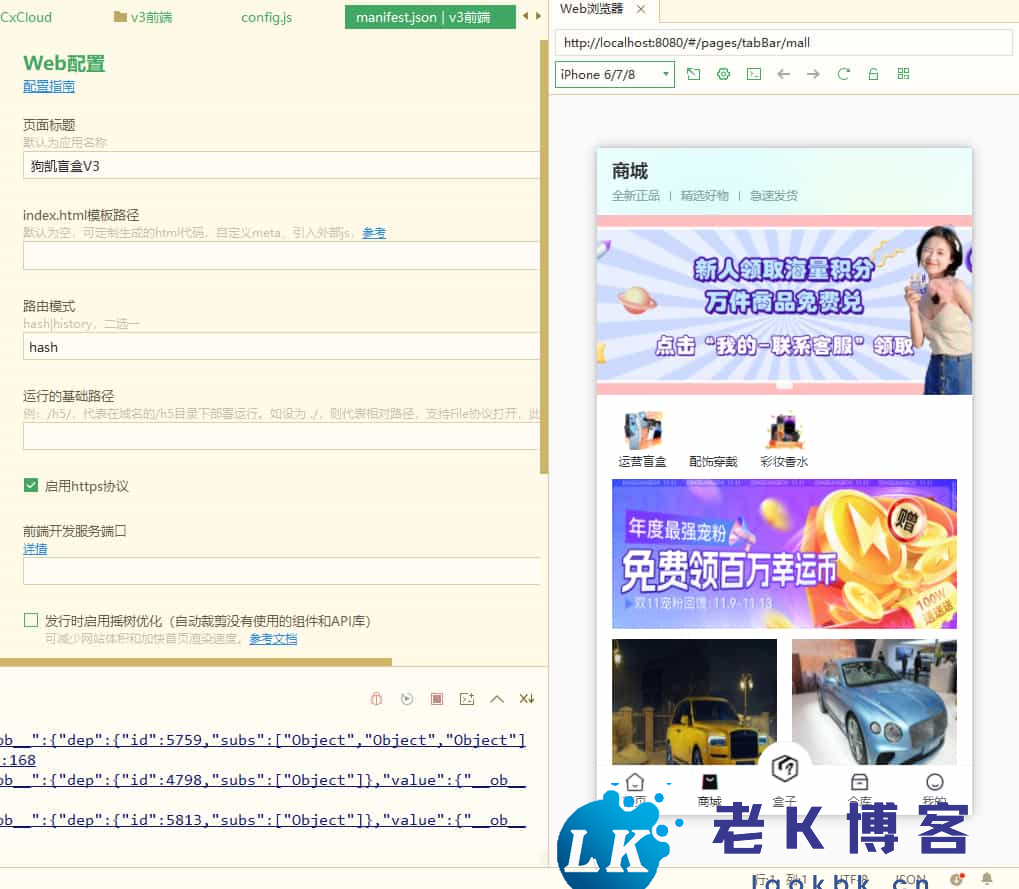Viewport: 1019px width, 889px height.
Task: Tap the 仓库 tab bar icon
Action: click(x=859, y=783)
